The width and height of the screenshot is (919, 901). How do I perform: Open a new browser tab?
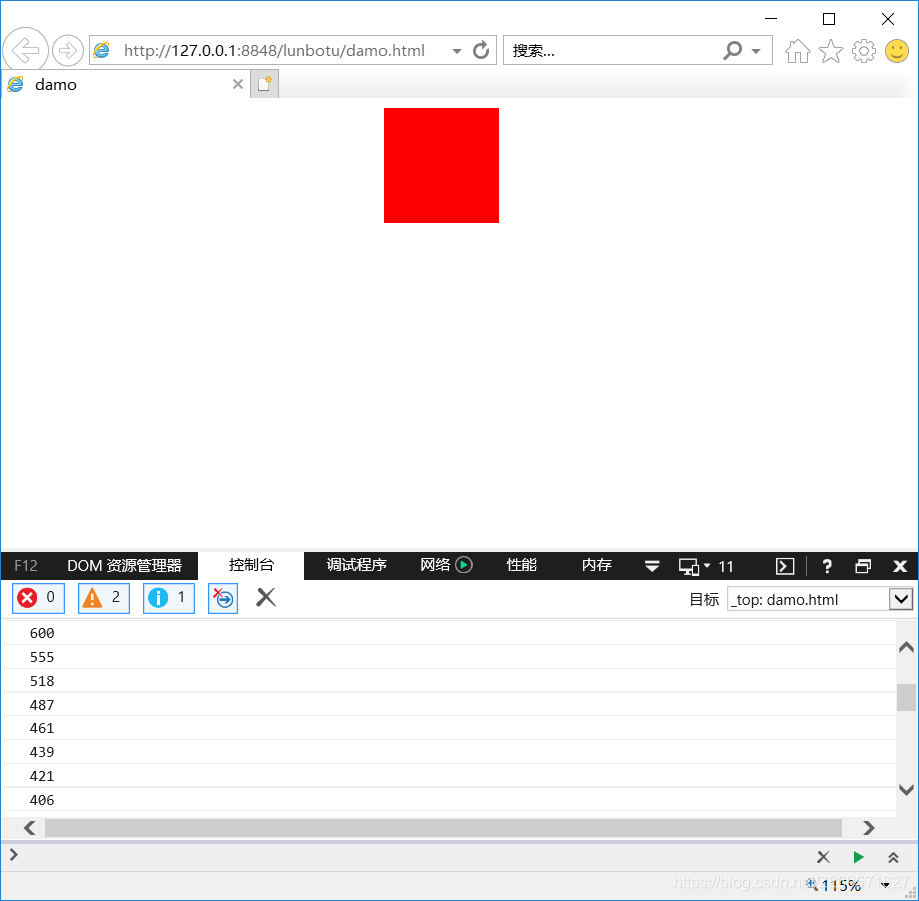click(x=264, y=84)
